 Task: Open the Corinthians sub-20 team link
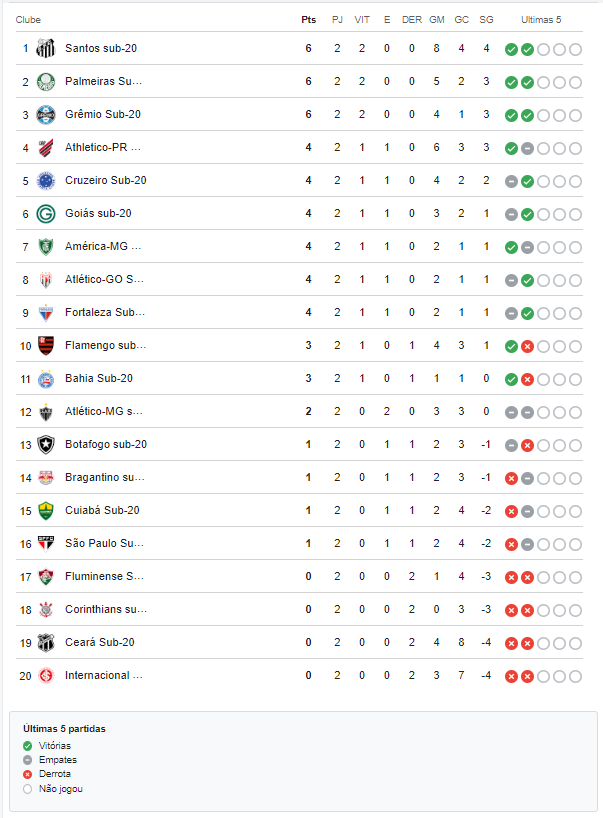106,609
